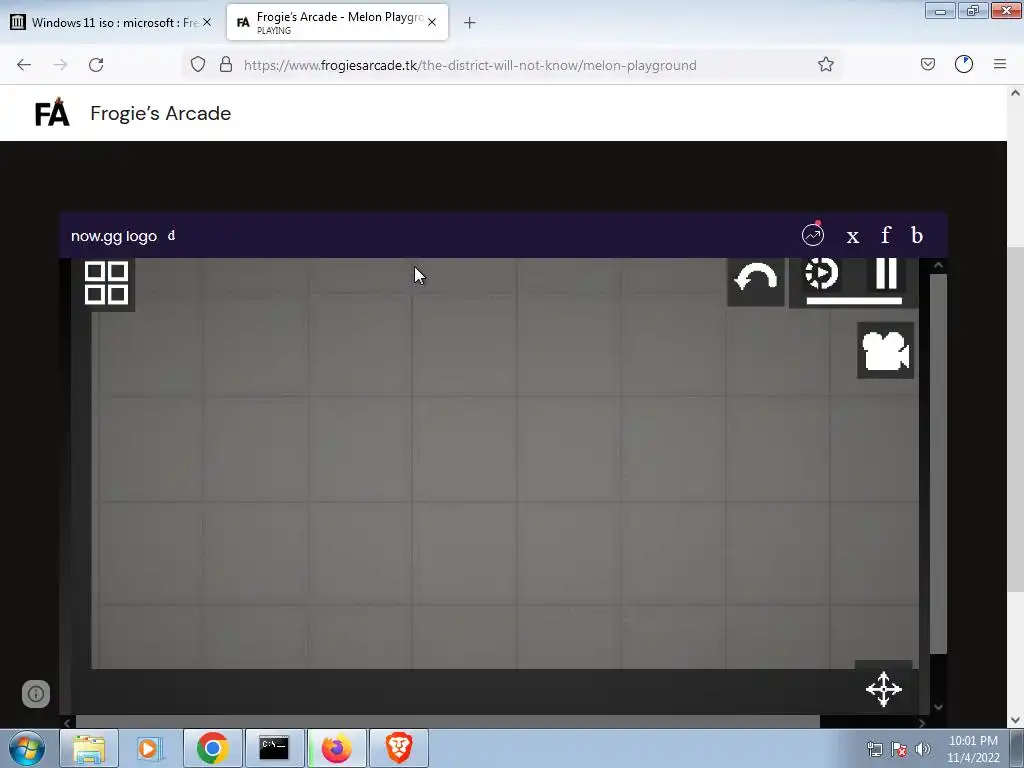This screenshot has width=1024, height=768.
Task: Click the game frame scroll up arrow
Action: click(x=938, y=265)
